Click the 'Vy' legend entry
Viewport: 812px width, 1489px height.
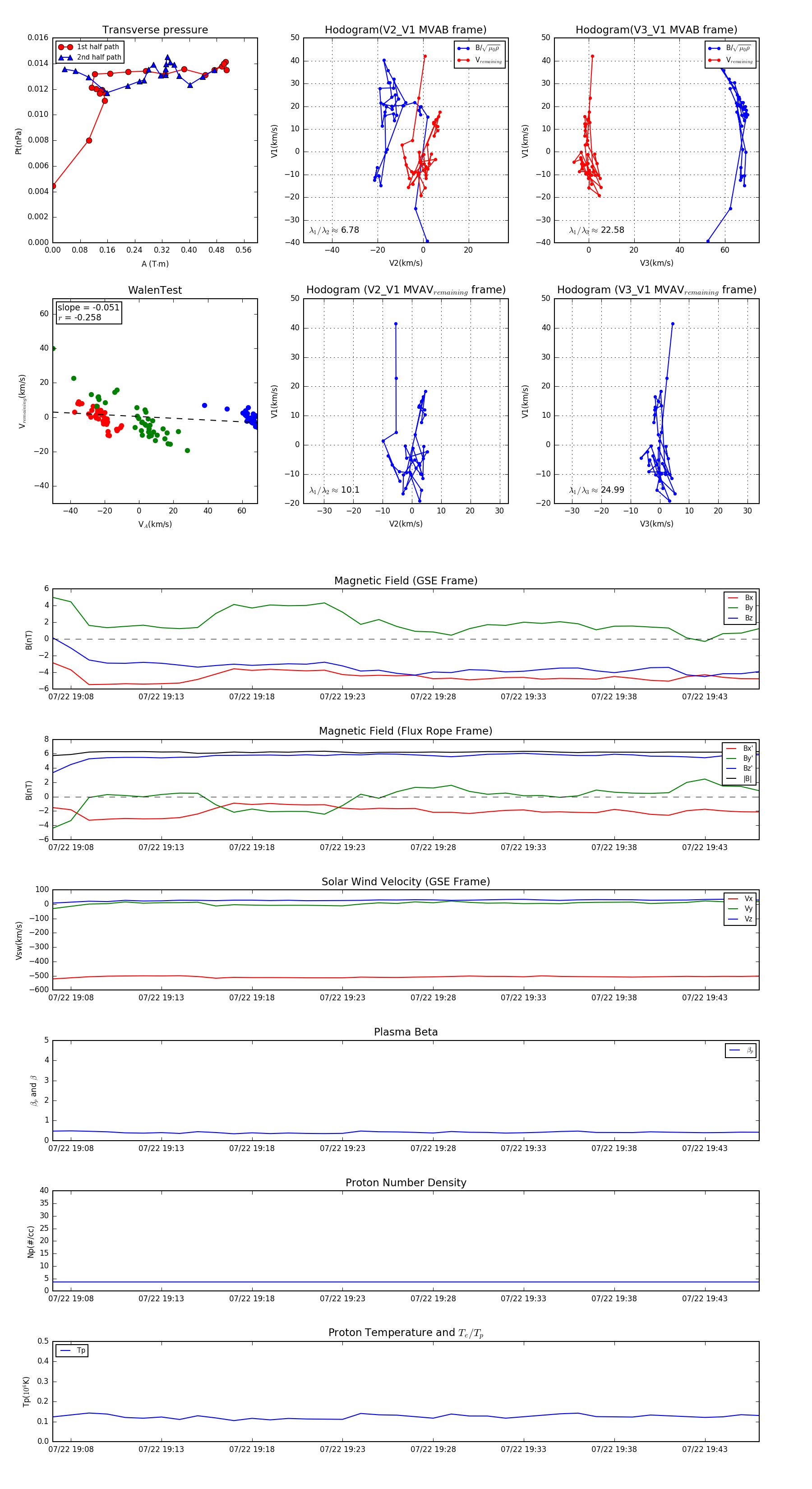click(x=740, y=909)
